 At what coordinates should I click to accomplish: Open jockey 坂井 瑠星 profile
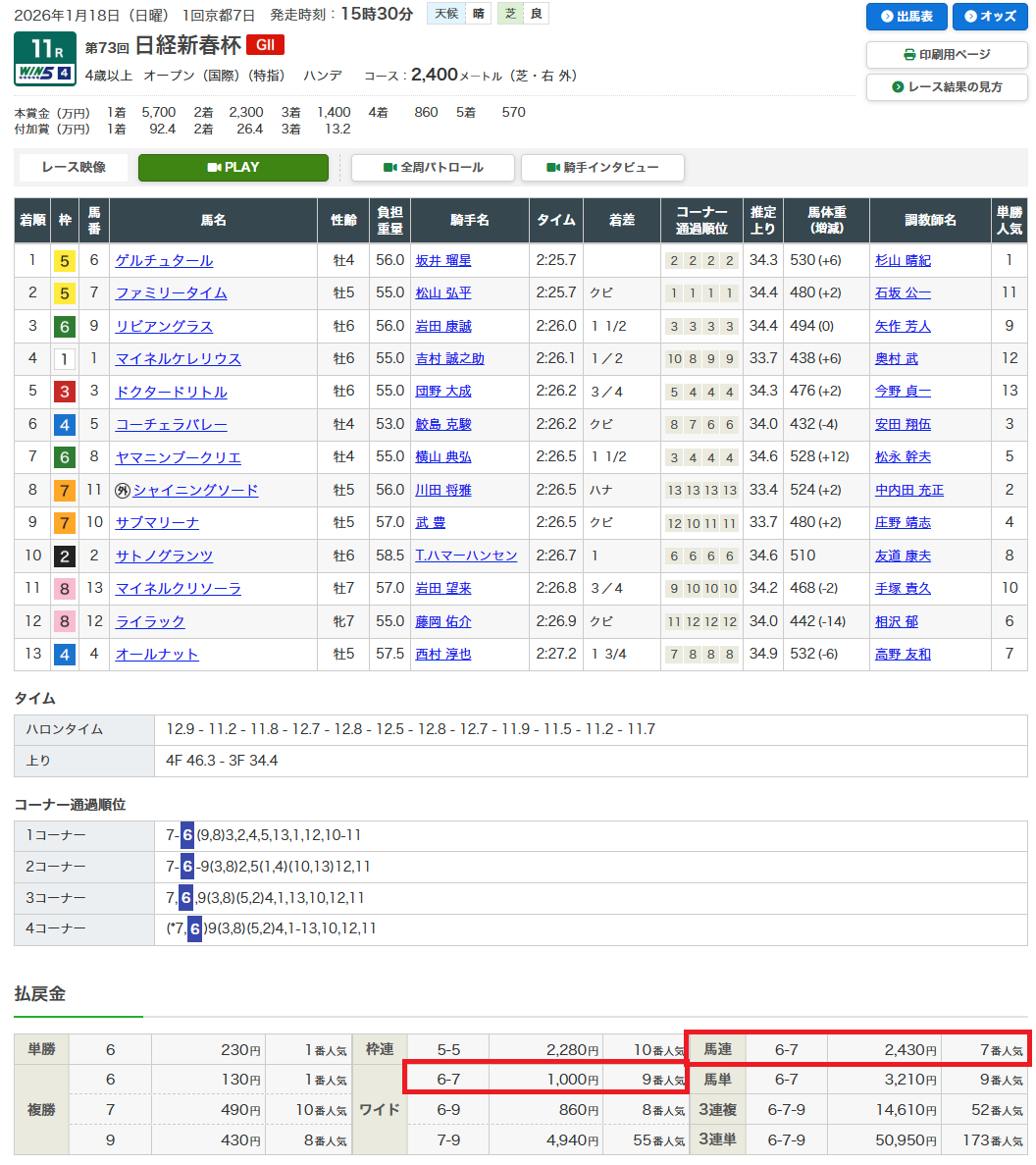(x=442, y=261)
